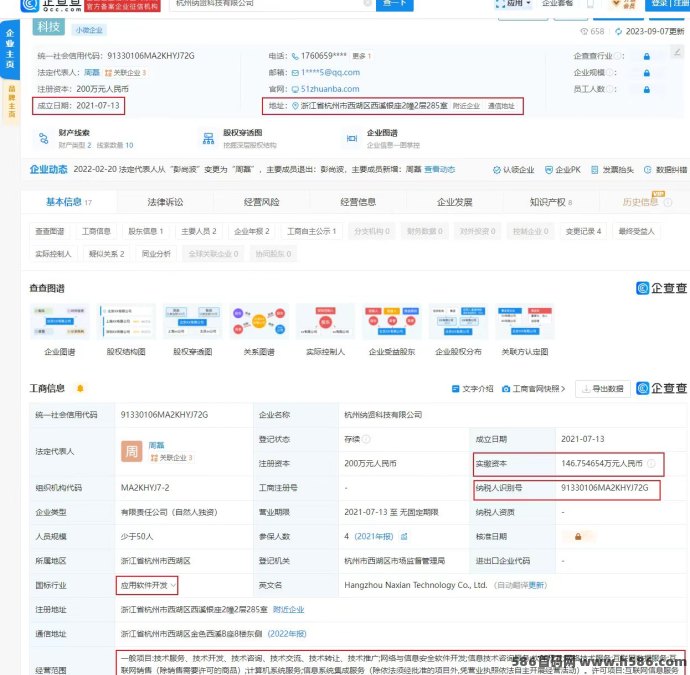Screen dimensions: 690x675
Task: Click the 周 avatar of the legal representative
Action: 132,451
